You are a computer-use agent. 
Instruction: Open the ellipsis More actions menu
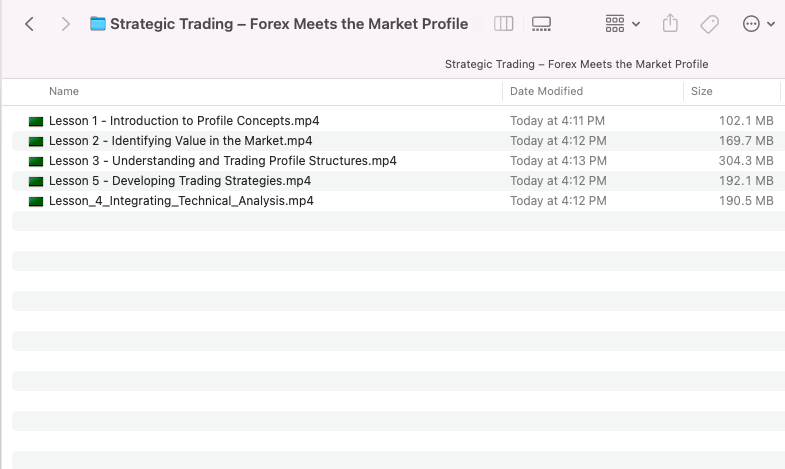(751, 24)
